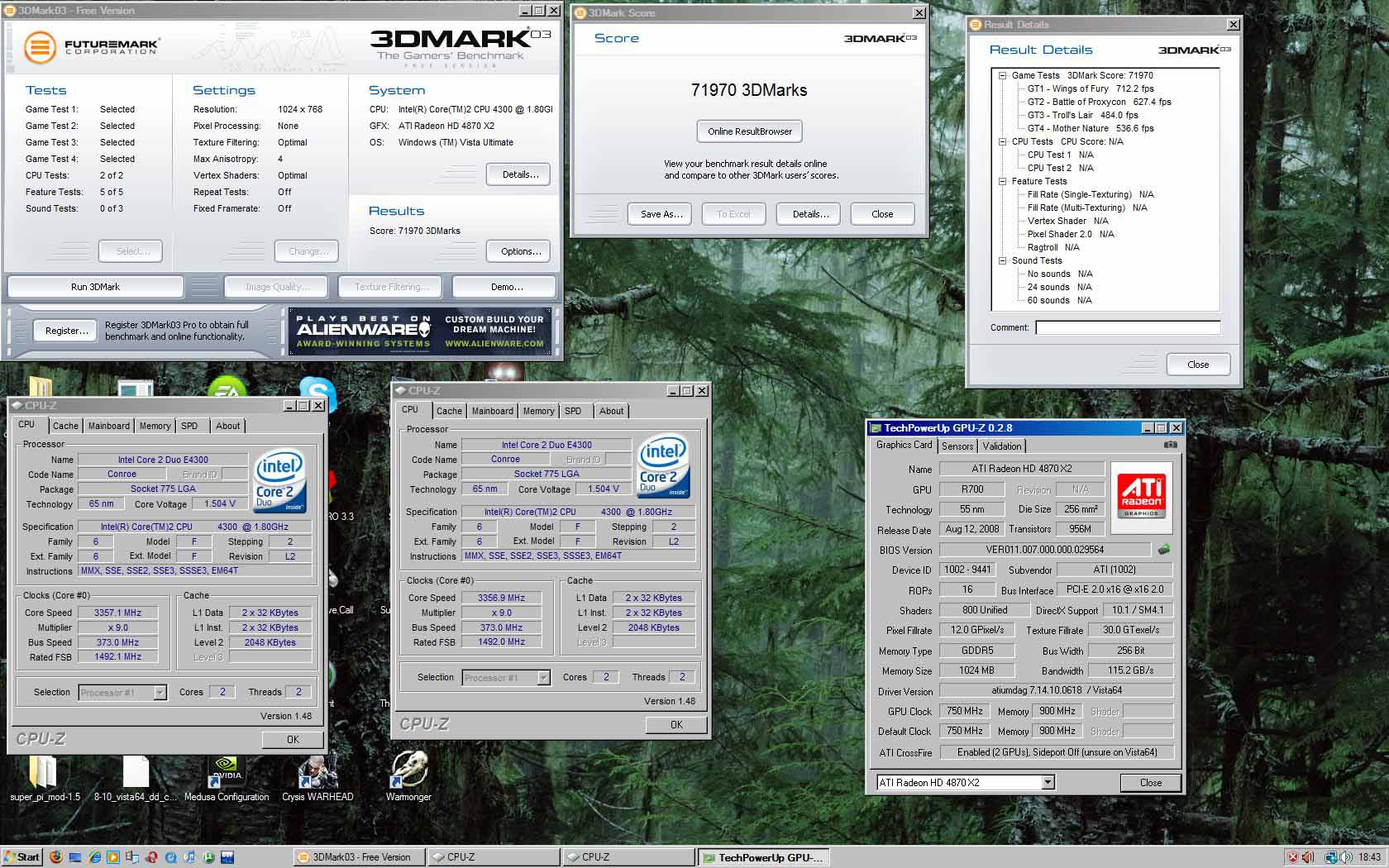Open Processor selection dropdown in middle CPU-Z
Image resolution: width=1389 pixels, height=868 pixels.
click(543, 677)
